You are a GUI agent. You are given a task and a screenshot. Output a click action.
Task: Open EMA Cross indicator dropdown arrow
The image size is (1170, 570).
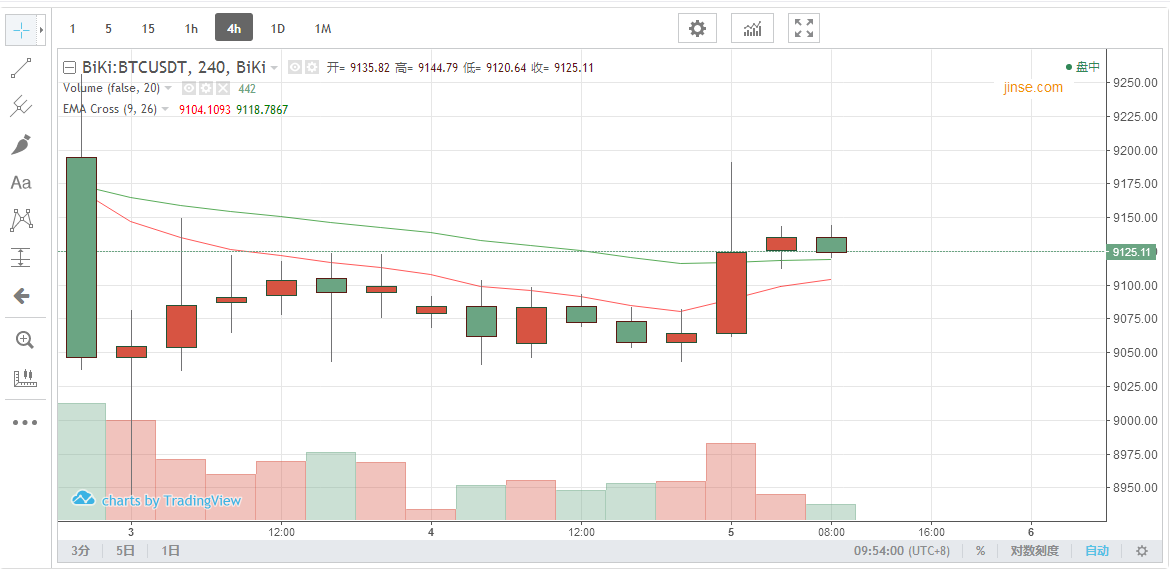(x=164, y=109)
